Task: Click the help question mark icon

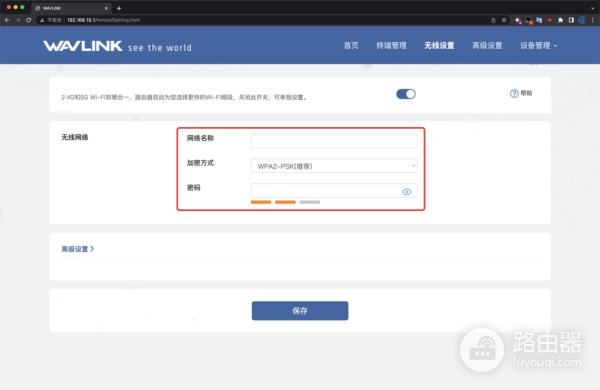Action: 514,93
